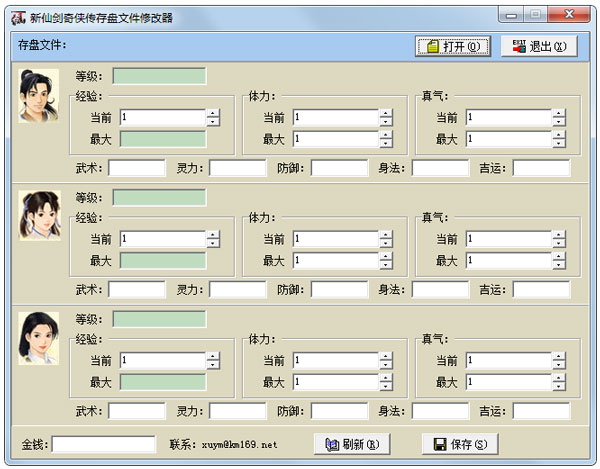
Task: Click second character's 武术 field
Action: pyautogui.click(x=137, y=290)
